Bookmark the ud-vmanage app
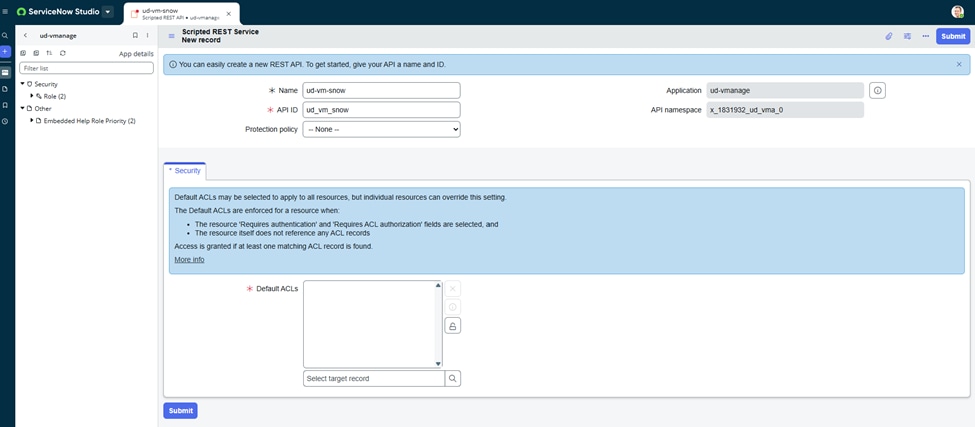The image size is (975, 427). click(x=135, y=35)
